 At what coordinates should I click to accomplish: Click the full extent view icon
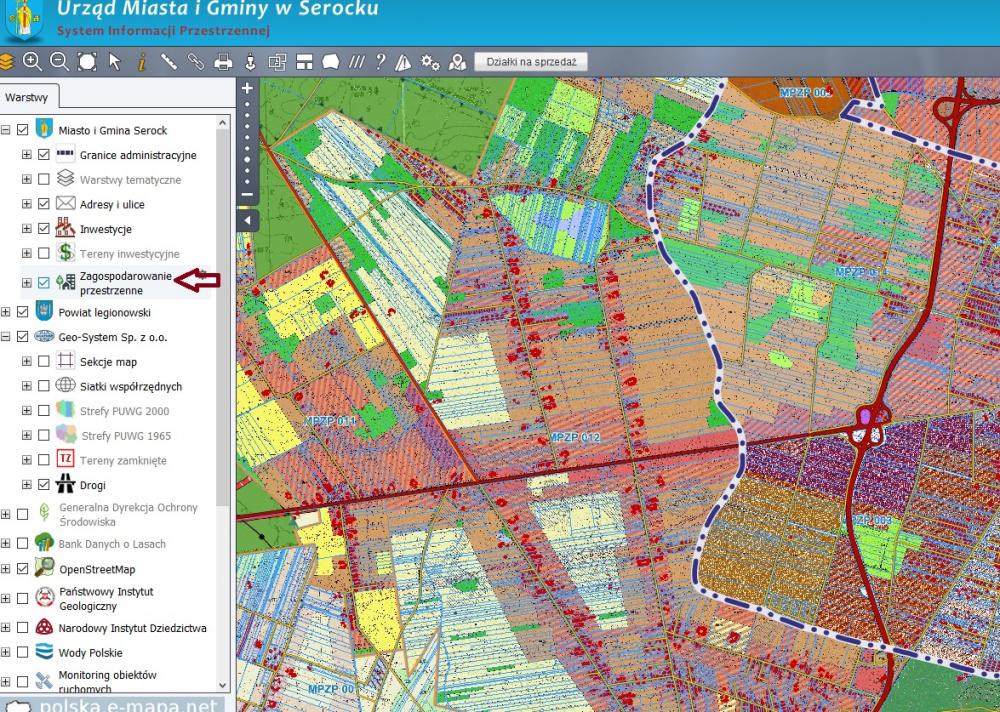pyautogui.click(x=87, y=61)
